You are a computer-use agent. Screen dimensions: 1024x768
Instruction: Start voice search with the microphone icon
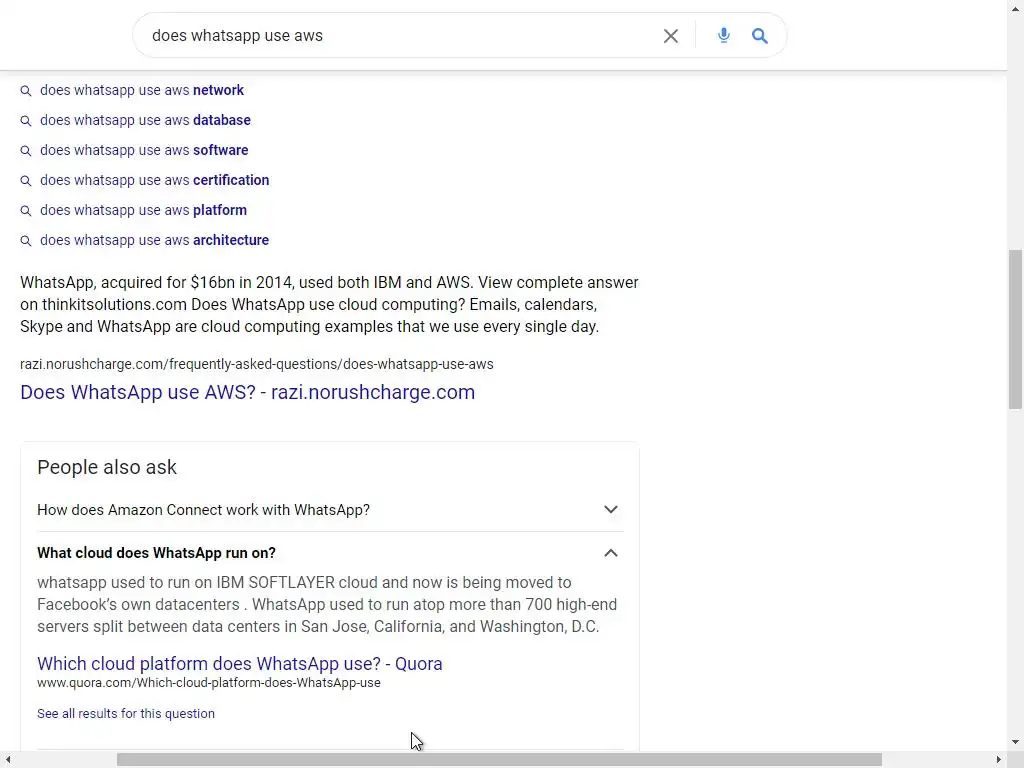click(724, 35)
